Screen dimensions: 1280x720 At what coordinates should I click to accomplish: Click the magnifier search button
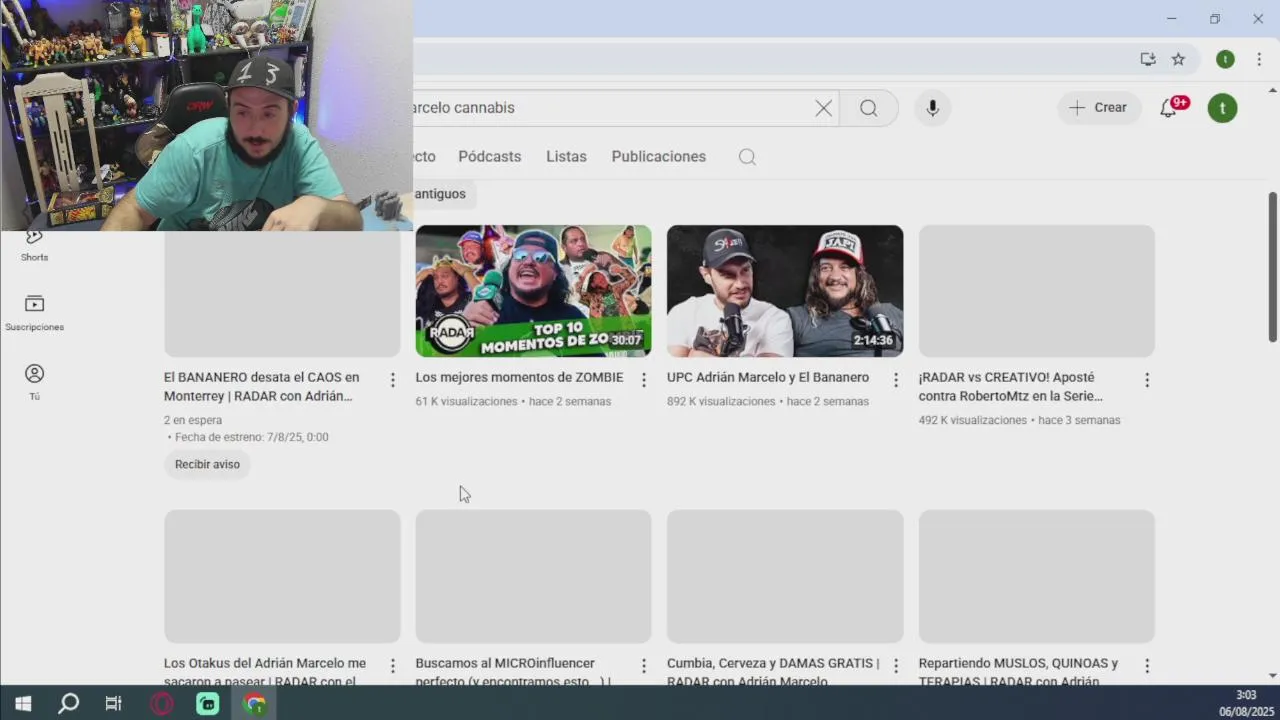coord(868,108)
